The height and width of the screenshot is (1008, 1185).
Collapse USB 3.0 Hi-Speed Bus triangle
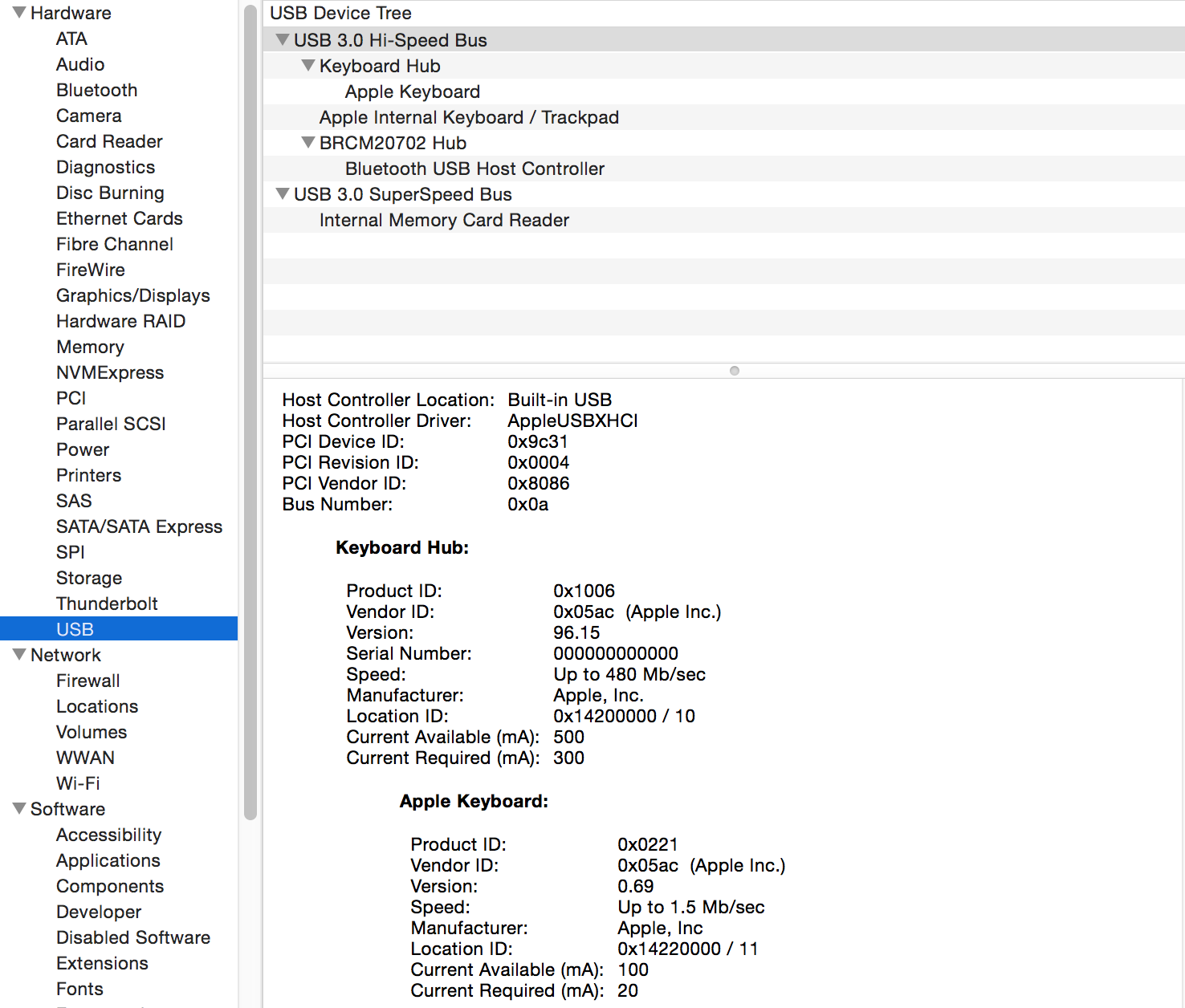[x=283, y=39]
